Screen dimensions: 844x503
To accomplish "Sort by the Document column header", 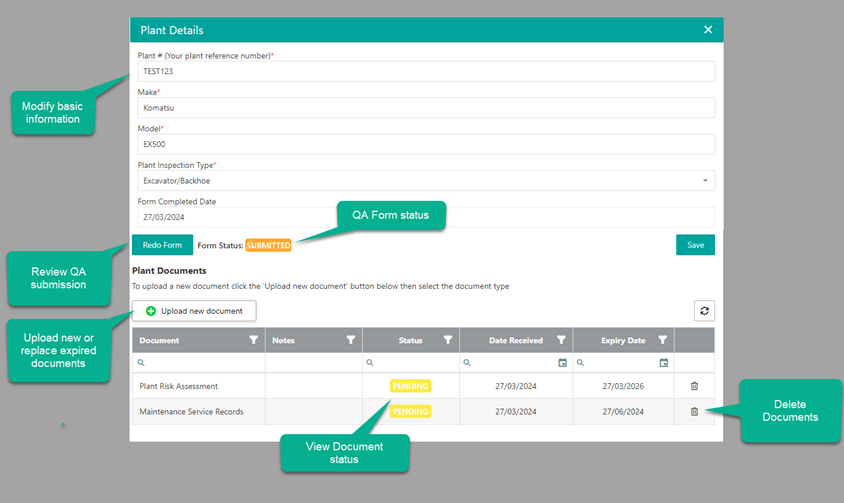I will (x=159, y=340).
